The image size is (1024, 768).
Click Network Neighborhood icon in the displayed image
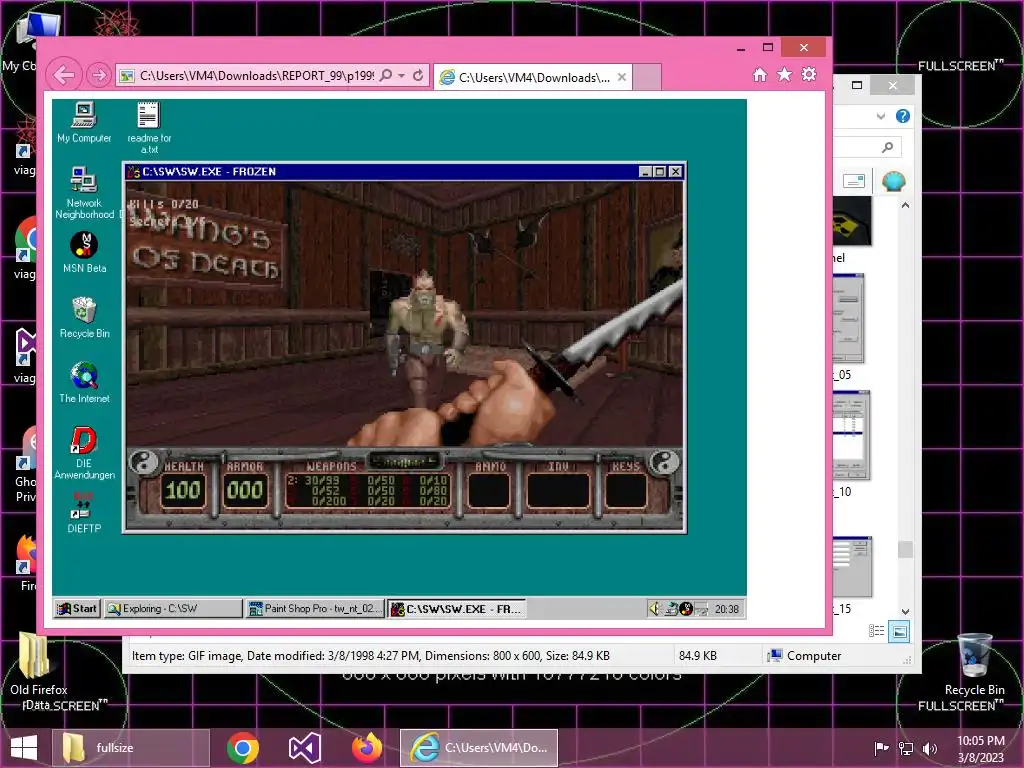pyautogui.click(x=84, y=193)
